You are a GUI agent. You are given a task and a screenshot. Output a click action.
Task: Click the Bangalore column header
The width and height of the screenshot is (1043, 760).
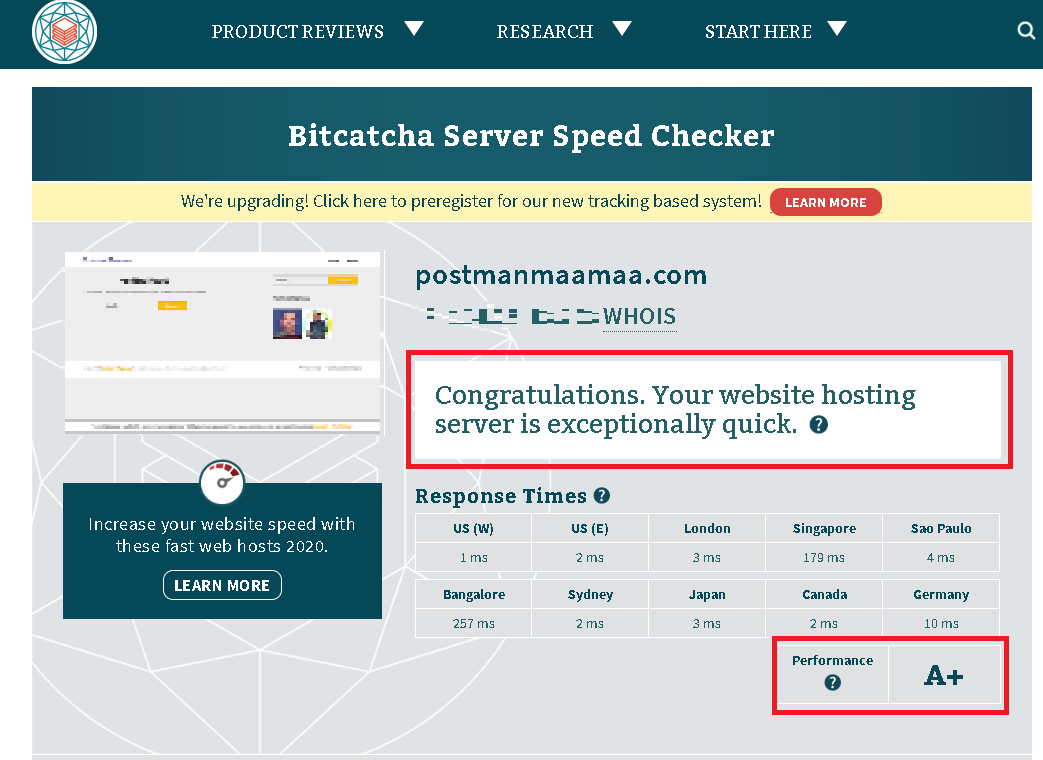[x=474, y=594]
